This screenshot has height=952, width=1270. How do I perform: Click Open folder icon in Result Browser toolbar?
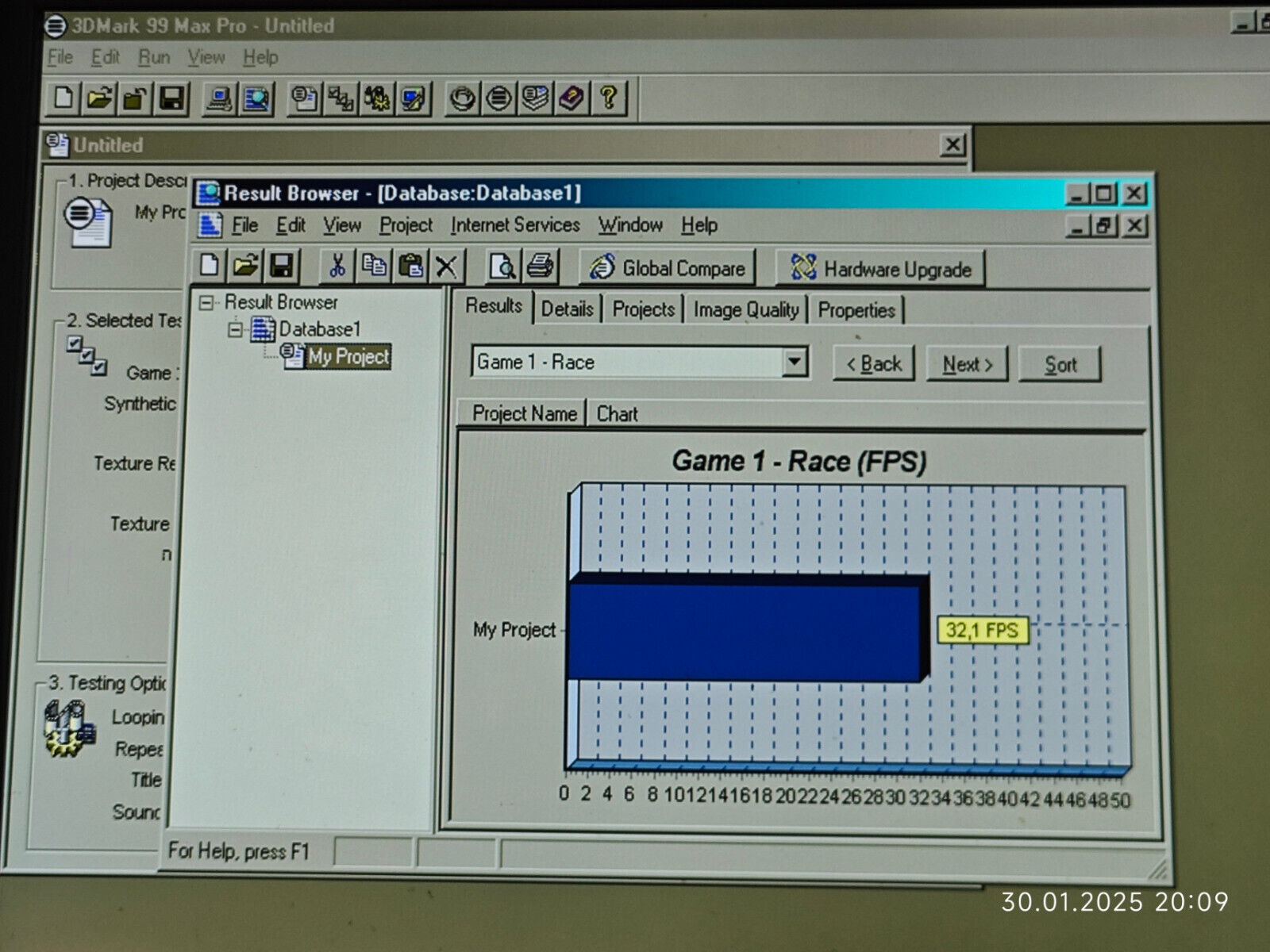click(245, 265)
